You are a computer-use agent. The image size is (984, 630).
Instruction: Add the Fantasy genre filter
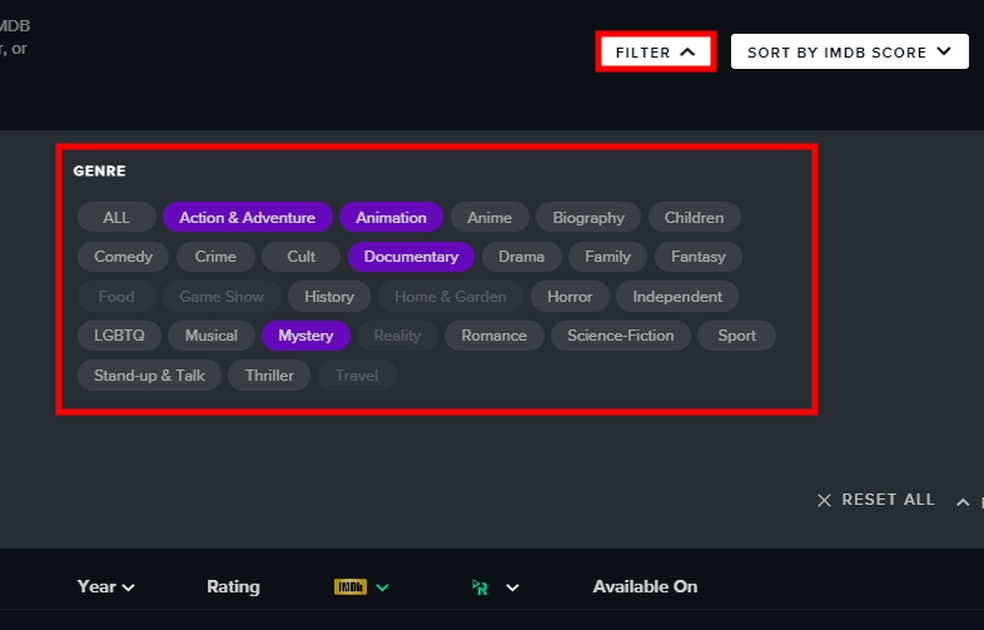(698, 257)
